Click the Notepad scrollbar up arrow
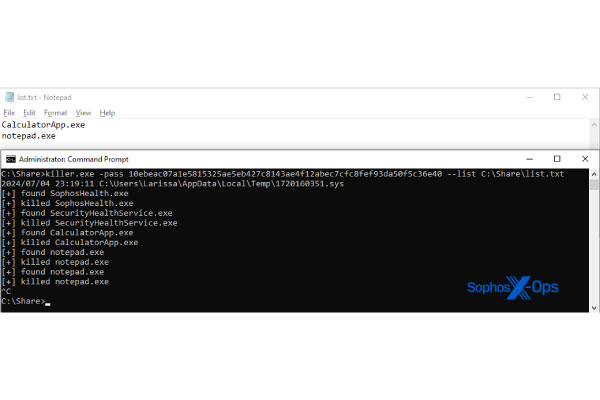This screenshot has height=400, width=600. [594, 124]
